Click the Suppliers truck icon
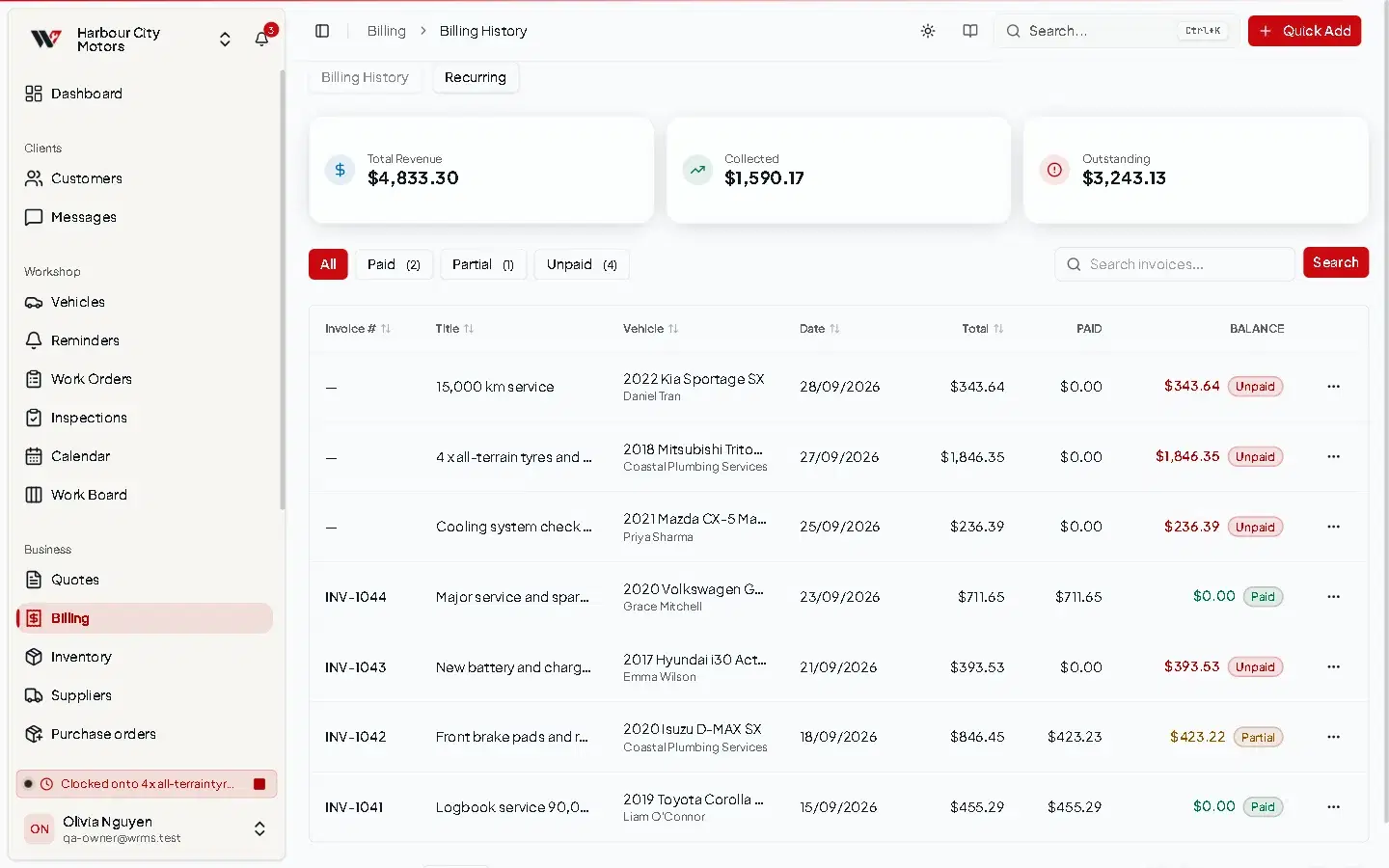 (x=34, y=695)
